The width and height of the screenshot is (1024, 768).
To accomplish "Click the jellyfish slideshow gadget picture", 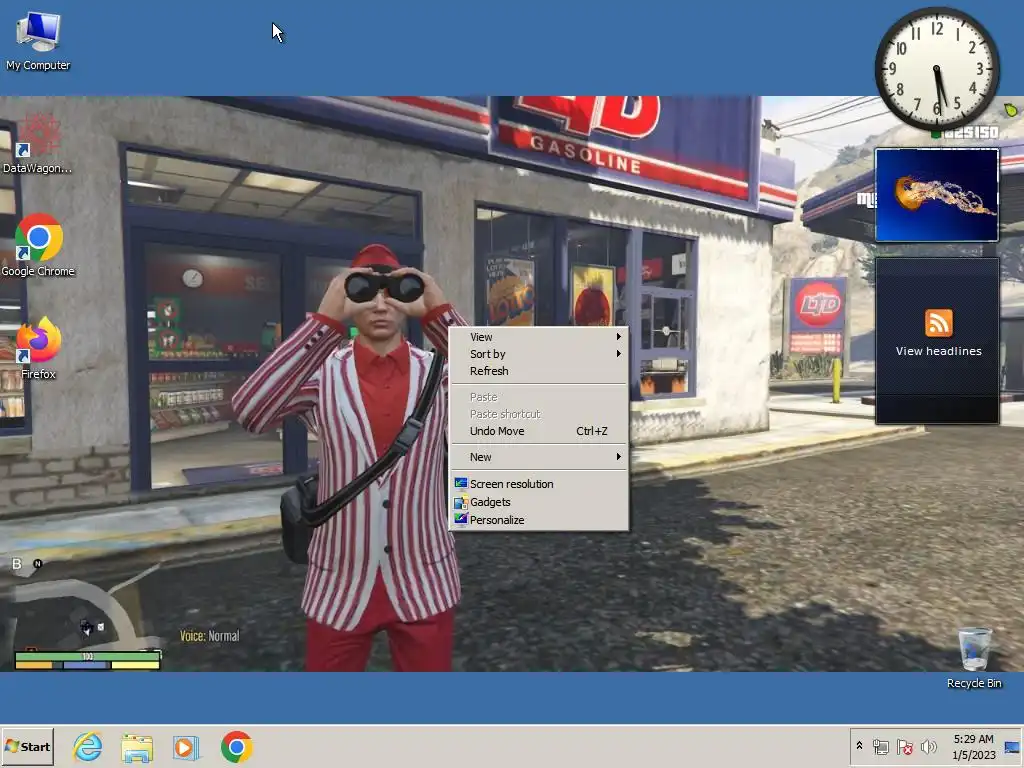I will coord(937,195).
